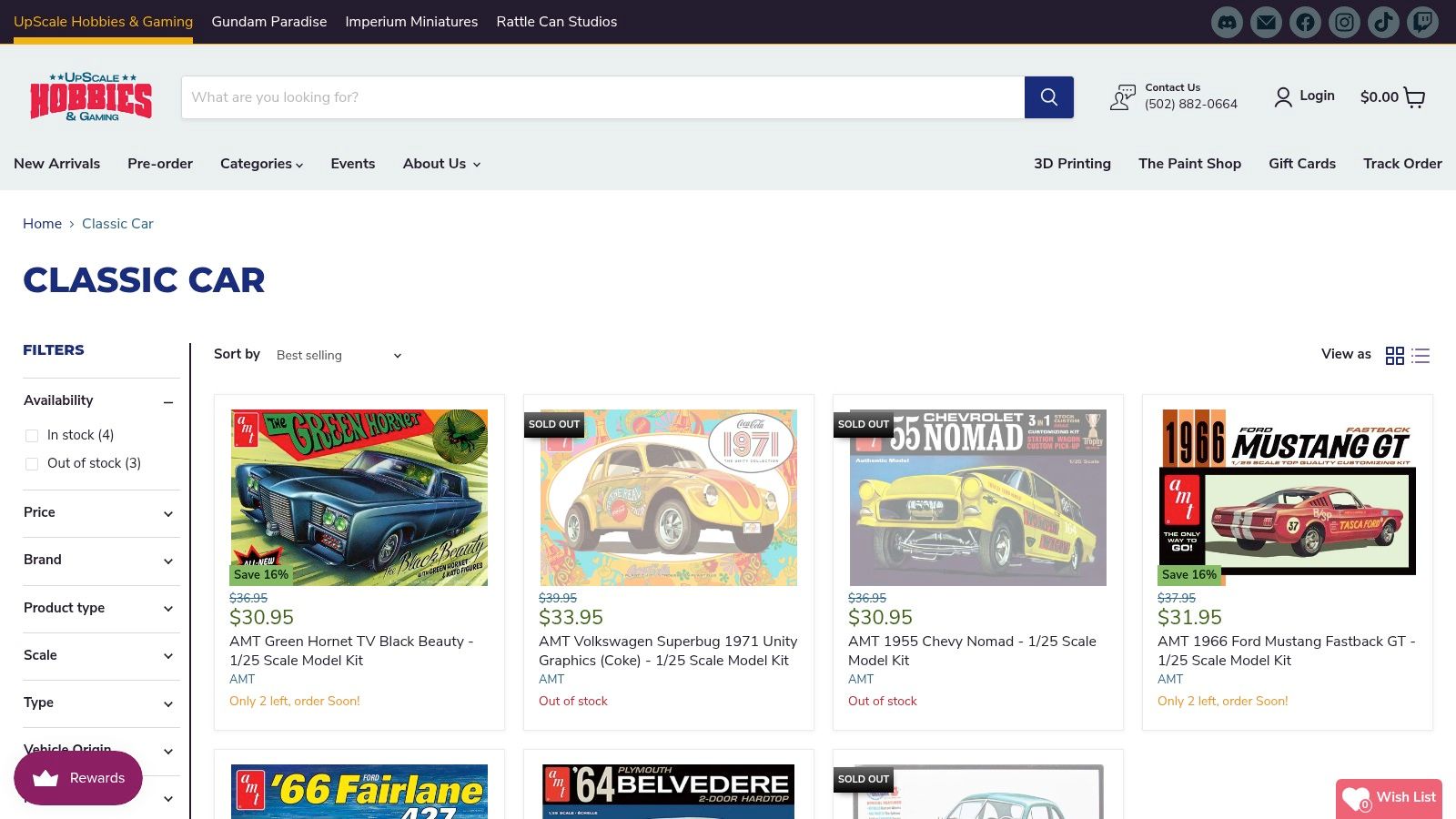This screenshot has width=1456, height=819.
Task: Select the UpScale Hobbies & Gaming store tab
Action: click(x=103, y=22)
